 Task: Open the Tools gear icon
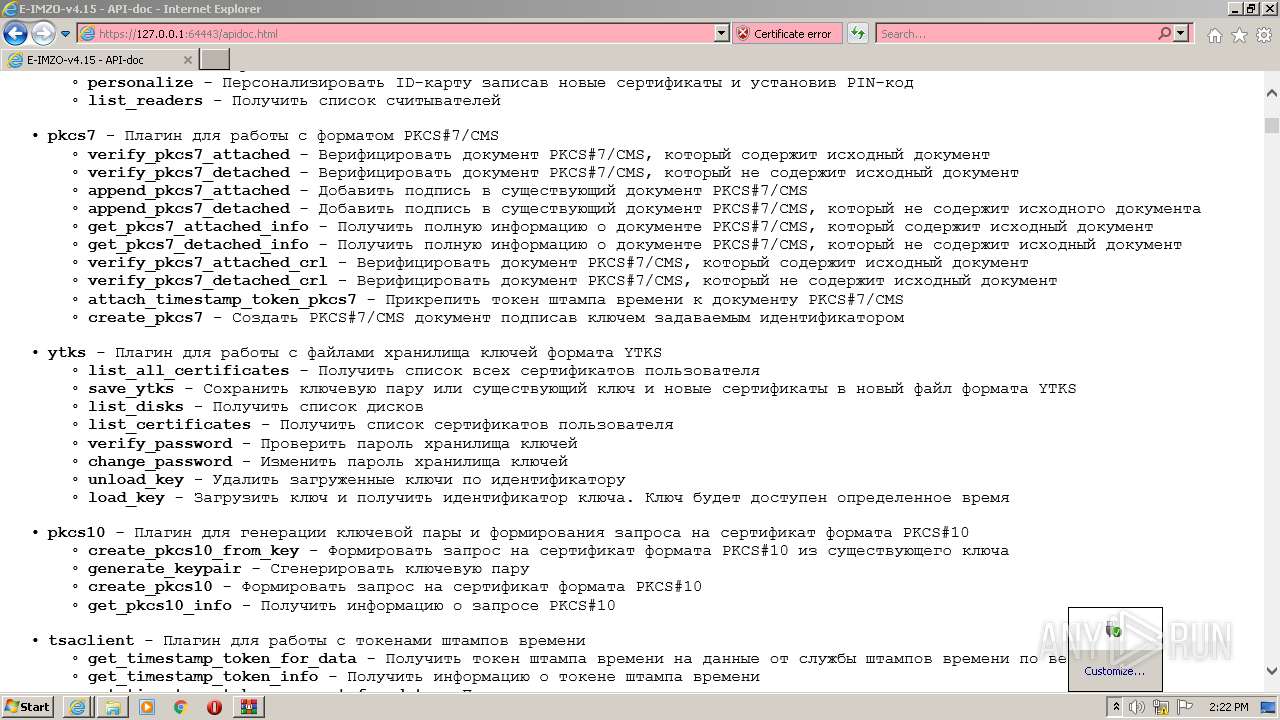(x=1264, y=35)
